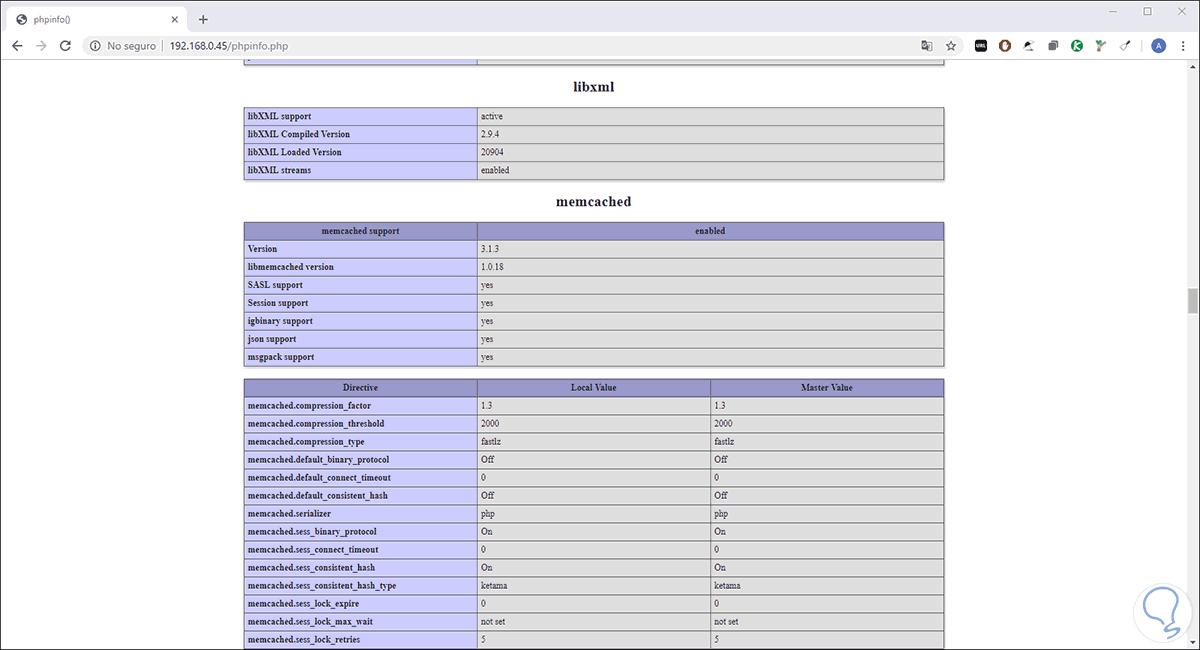Click 'memcached.sess_lock_expire' directive
The width and height of the screenshot is (1200, 650).
303,604
